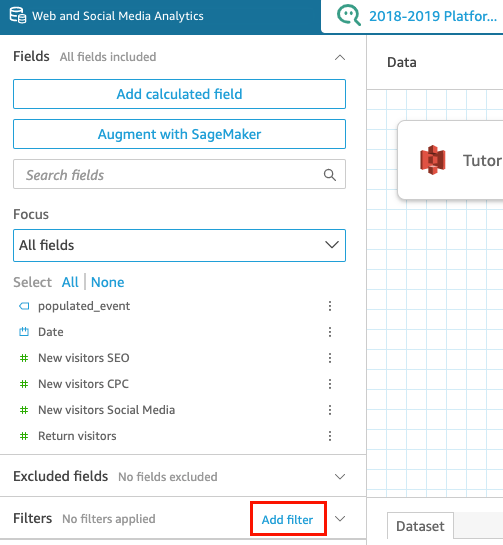The image size is (503, 545).
Task: Click the New visitors CPC field name
Action: (83, 384)
